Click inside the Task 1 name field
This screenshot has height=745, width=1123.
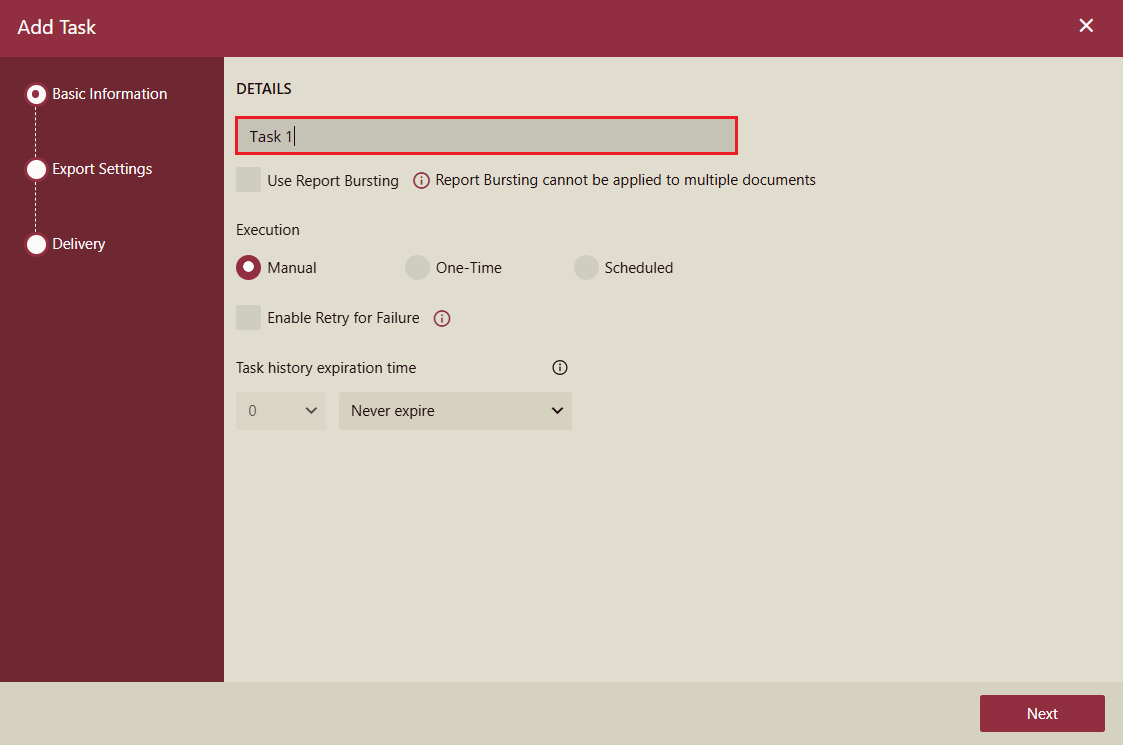(486, 135)
